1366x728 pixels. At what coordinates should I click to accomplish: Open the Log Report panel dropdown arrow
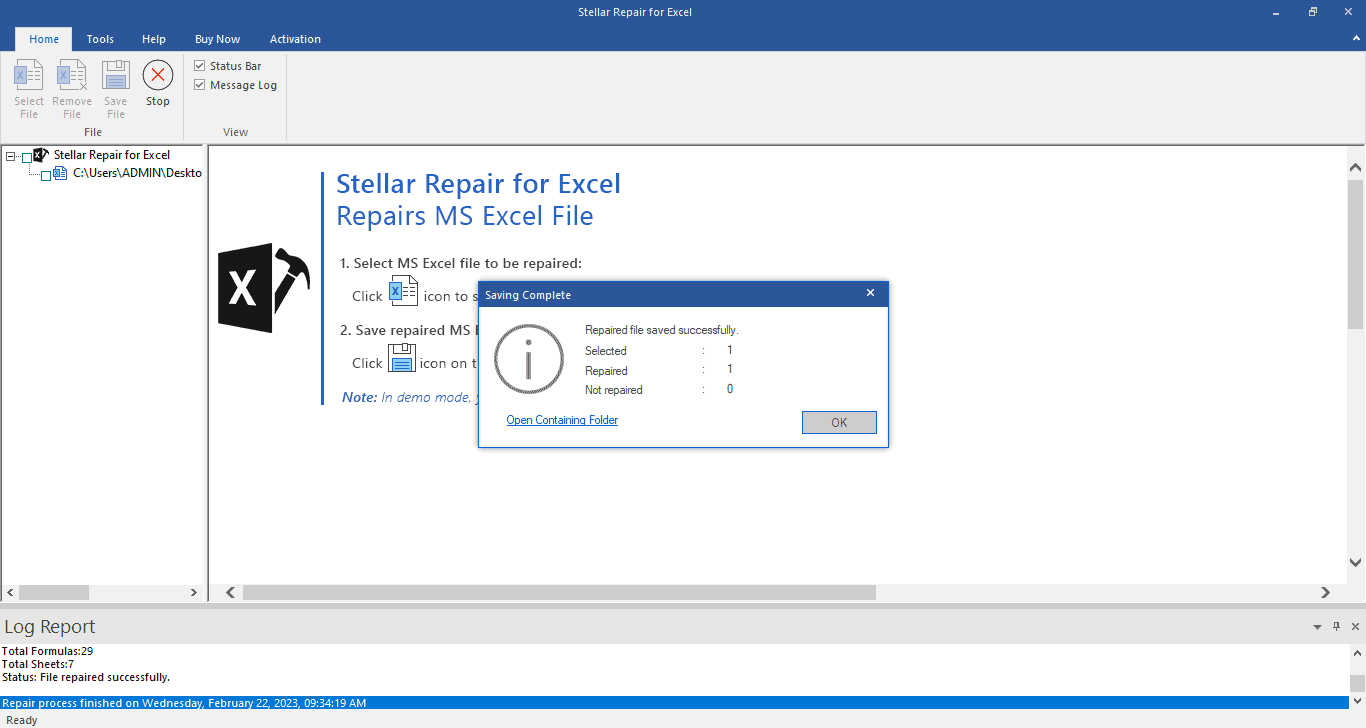[x=1317, y=627]
